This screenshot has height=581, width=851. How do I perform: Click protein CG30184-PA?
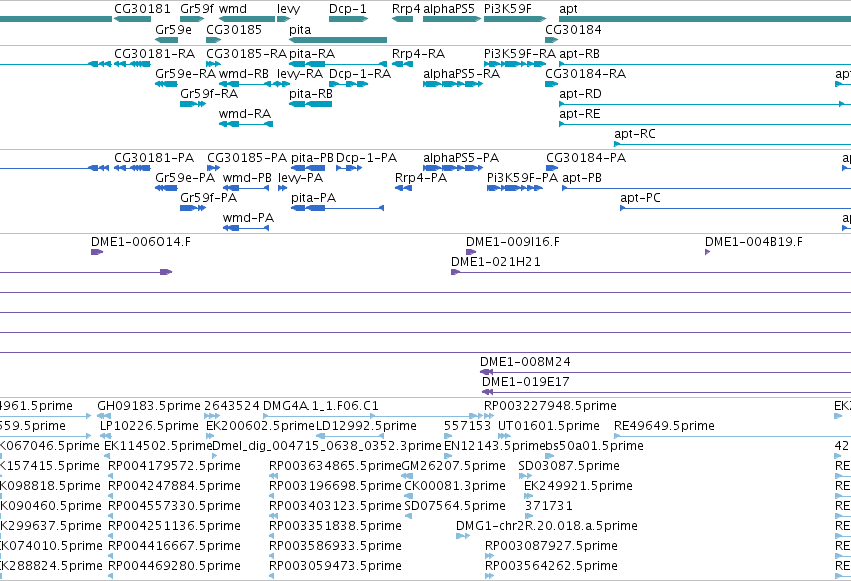(x=586, y=158)
